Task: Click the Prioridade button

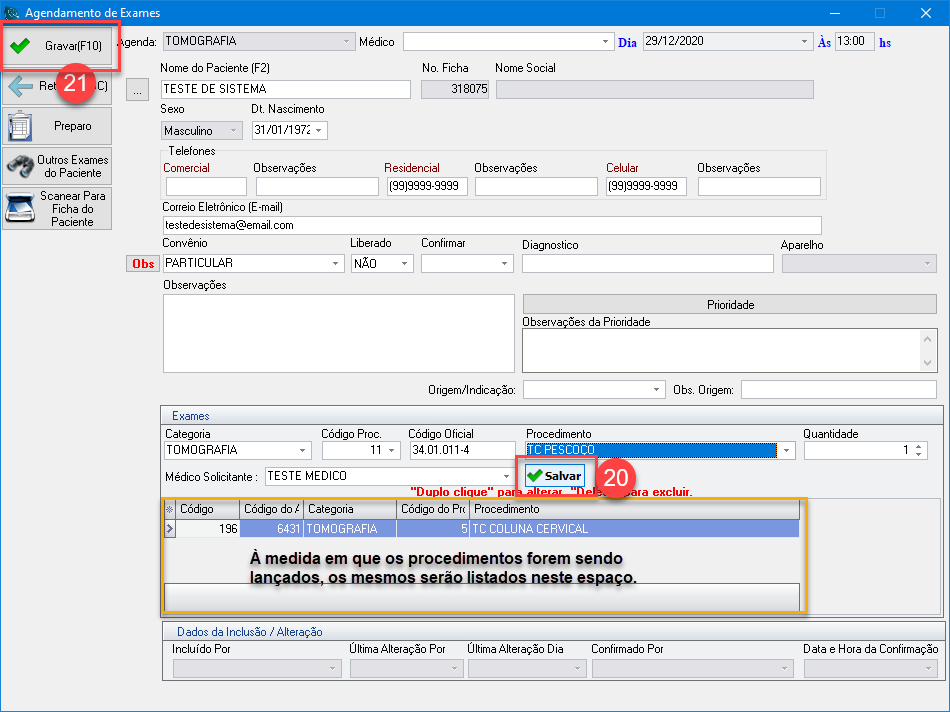Action: point(729,304)
